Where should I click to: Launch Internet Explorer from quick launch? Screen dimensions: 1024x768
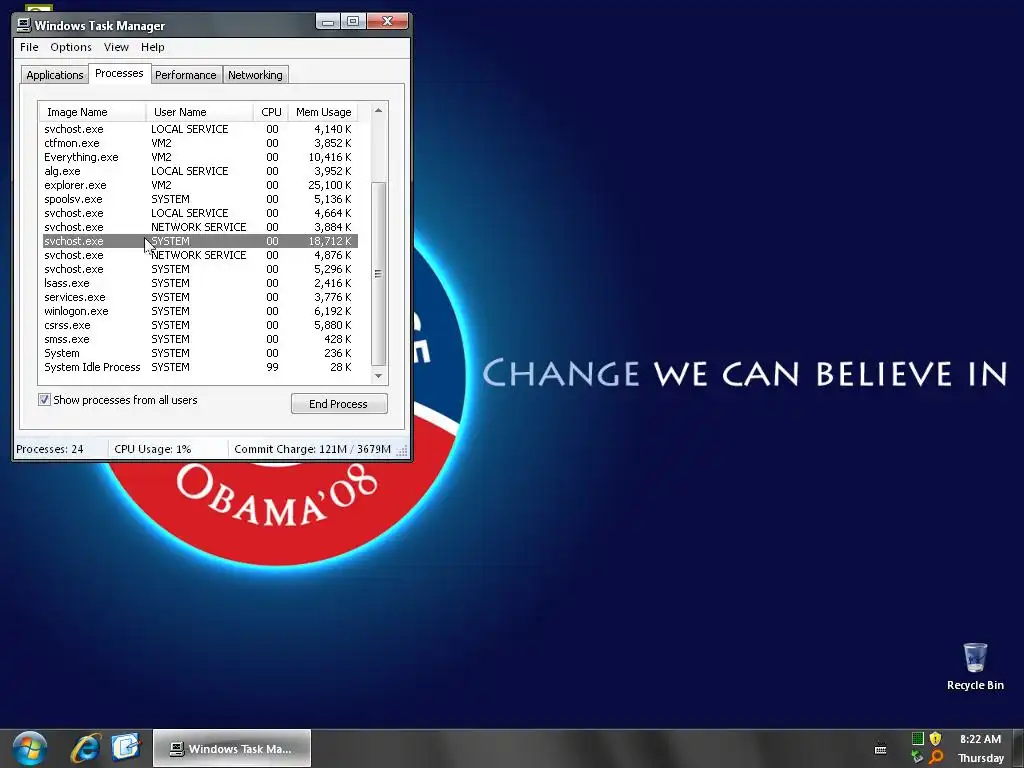coord(86,748)
